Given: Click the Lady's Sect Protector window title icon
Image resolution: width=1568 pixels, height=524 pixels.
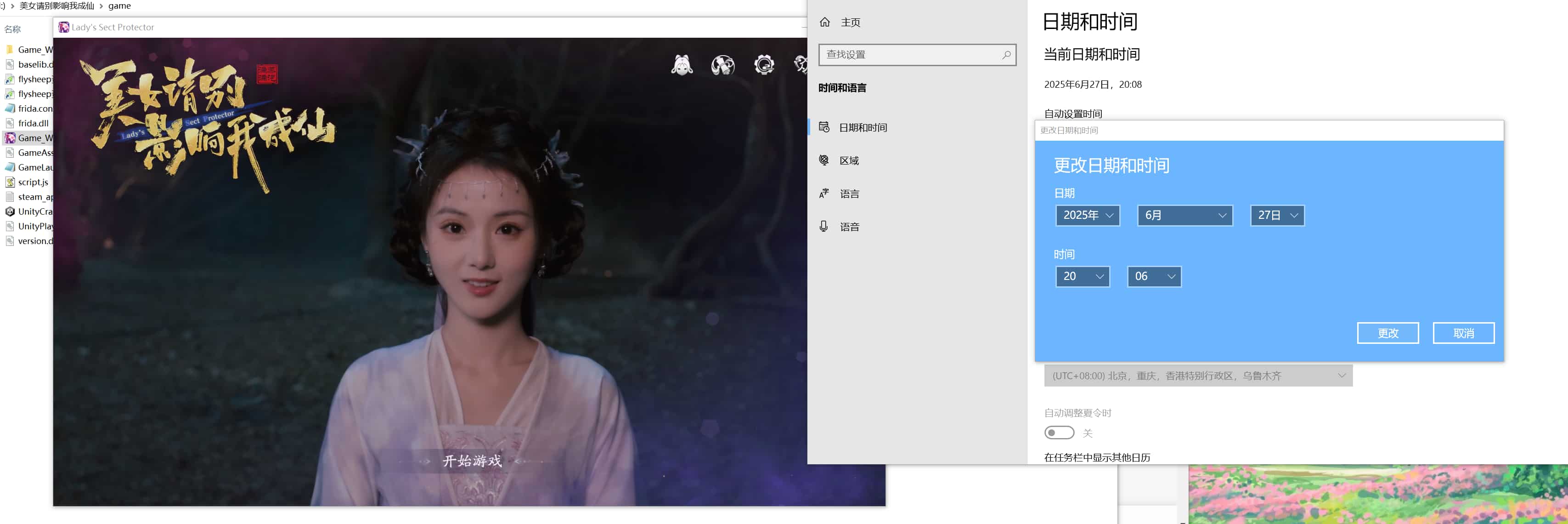Looking at the screenshot, I should pos(64,28).
